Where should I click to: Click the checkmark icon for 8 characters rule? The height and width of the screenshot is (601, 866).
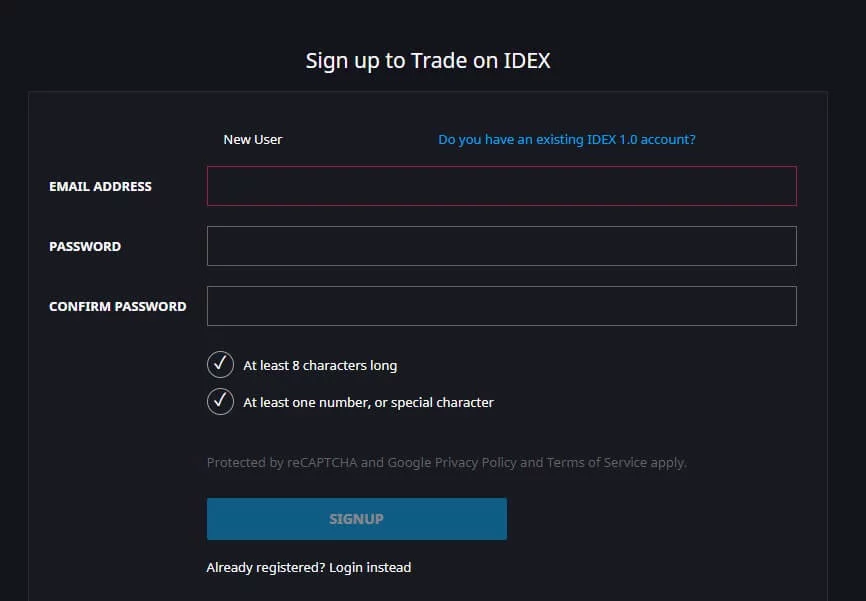click(x=220, y=365)
